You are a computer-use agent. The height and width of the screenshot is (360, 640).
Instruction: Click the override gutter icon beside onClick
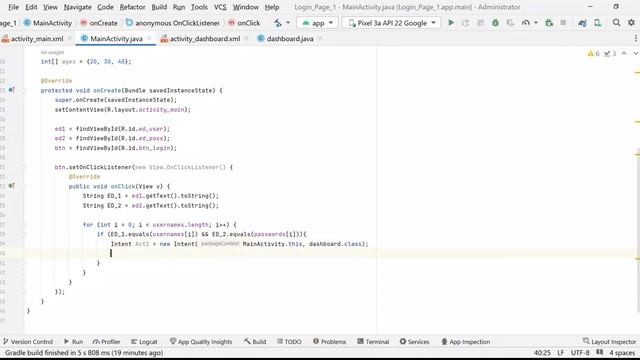point(11,186)
